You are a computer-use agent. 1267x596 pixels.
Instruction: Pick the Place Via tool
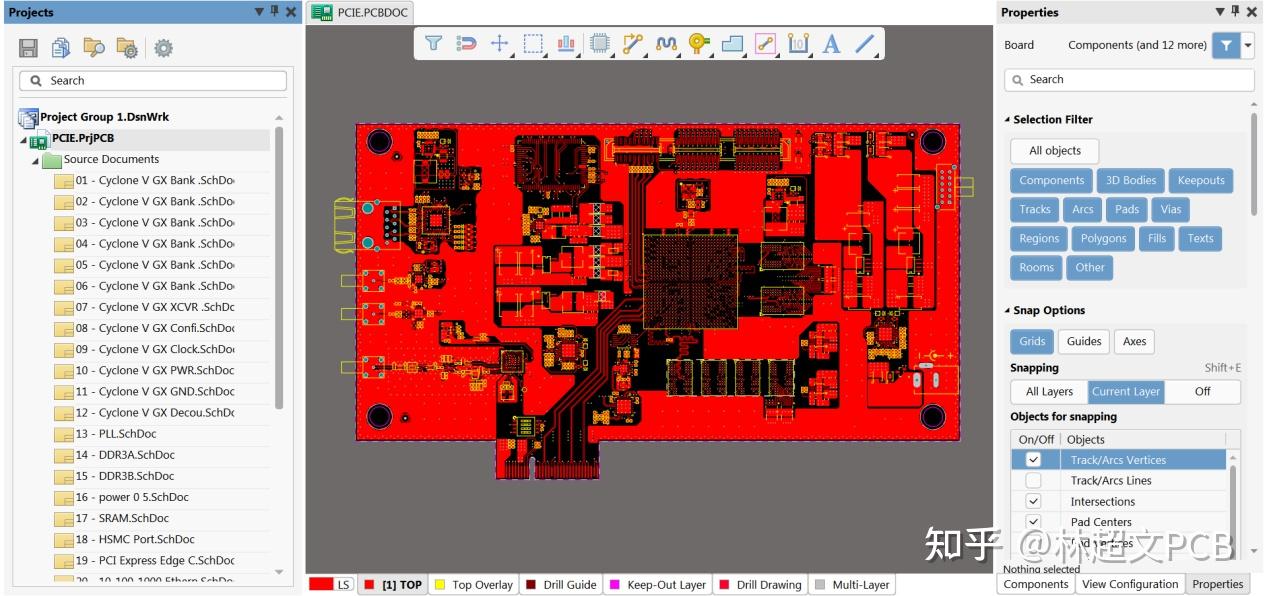698,43
